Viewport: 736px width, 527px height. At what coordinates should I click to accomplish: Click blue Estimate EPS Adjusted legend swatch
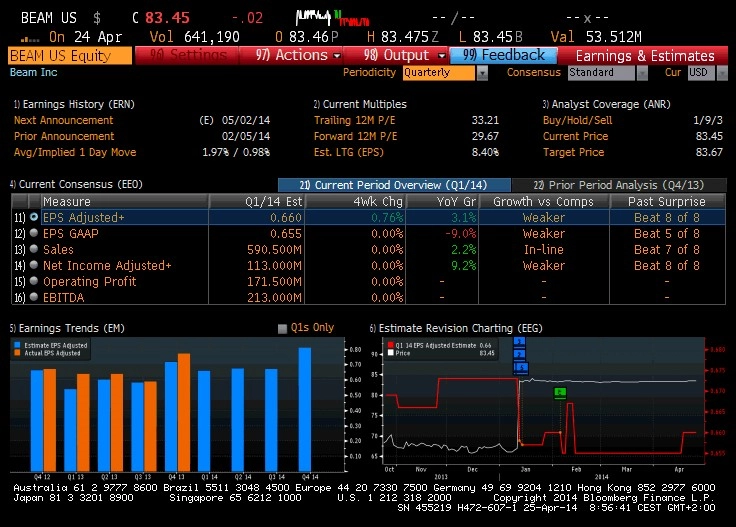click(x=17, y=345)
